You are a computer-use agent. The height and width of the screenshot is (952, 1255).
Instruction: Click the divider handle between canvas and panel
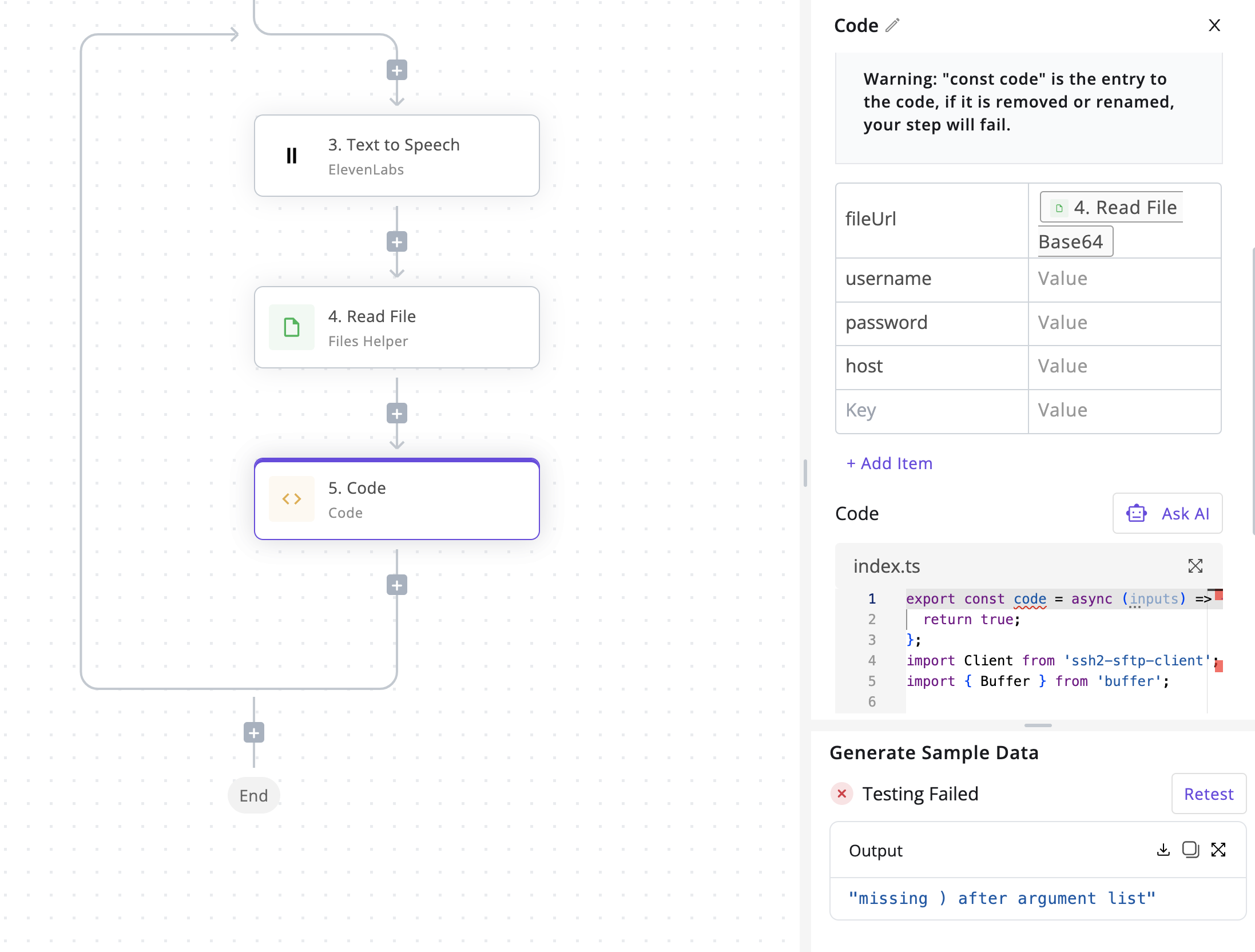click(805, 473)
